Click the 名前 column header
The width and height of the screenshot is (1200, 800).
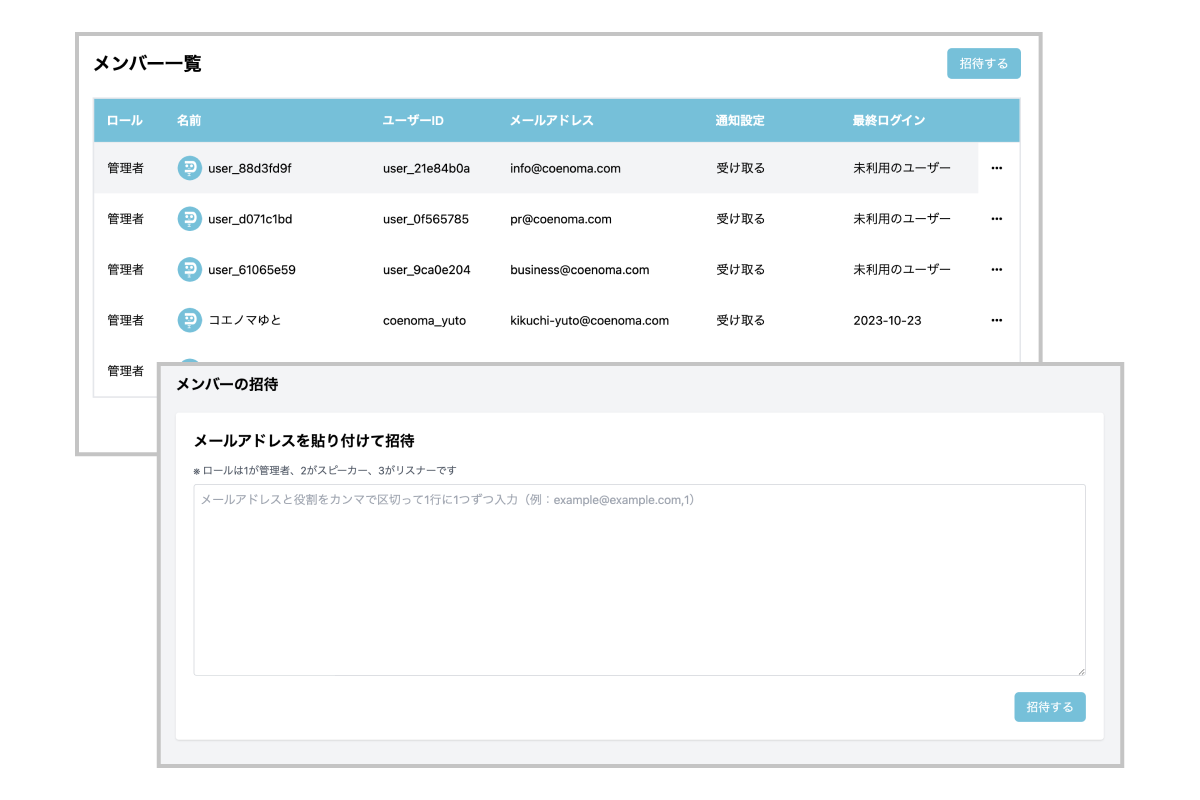pos(189,120)
